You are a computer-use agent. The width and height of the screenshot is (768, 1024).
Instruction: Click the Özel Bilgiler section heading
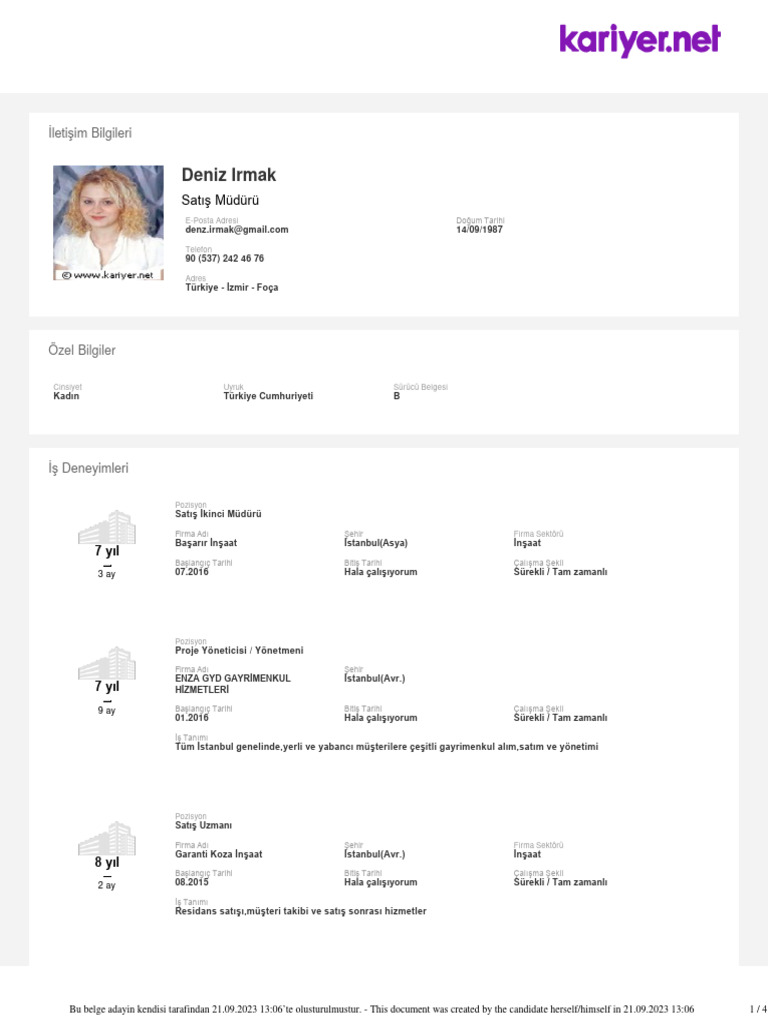pyautogui.click(x=82, y=350)
